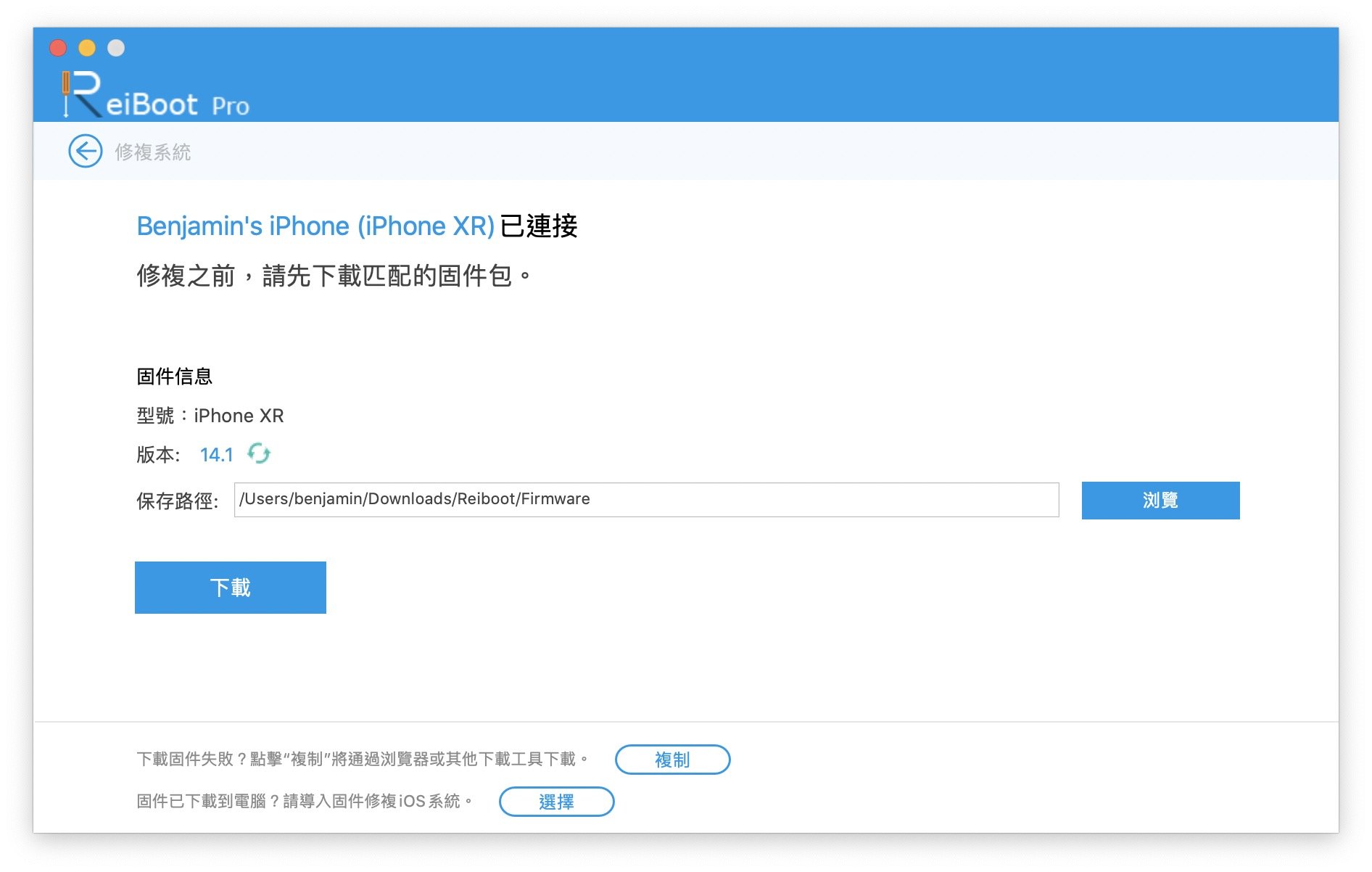The image size is (1372, 872).
Task: Click the 型號 iPhone XR model text
Action: 210,416
